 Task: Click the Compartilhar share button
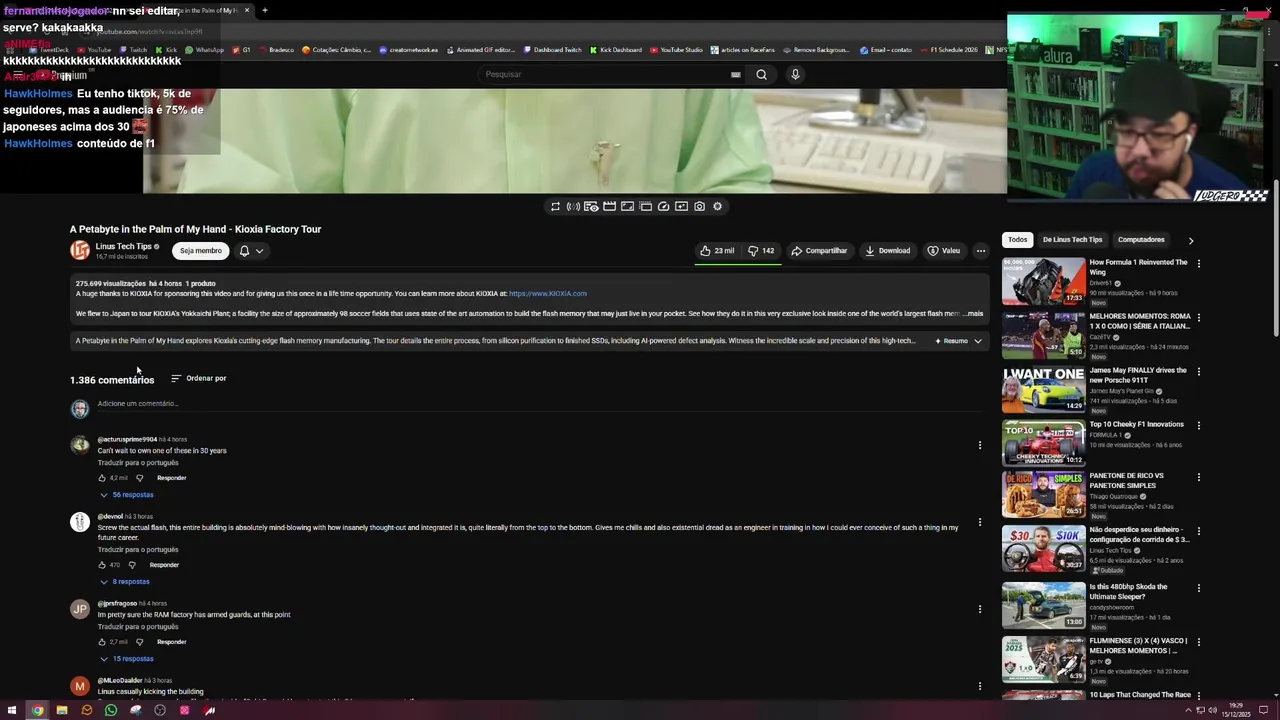(x=819, y=251)
